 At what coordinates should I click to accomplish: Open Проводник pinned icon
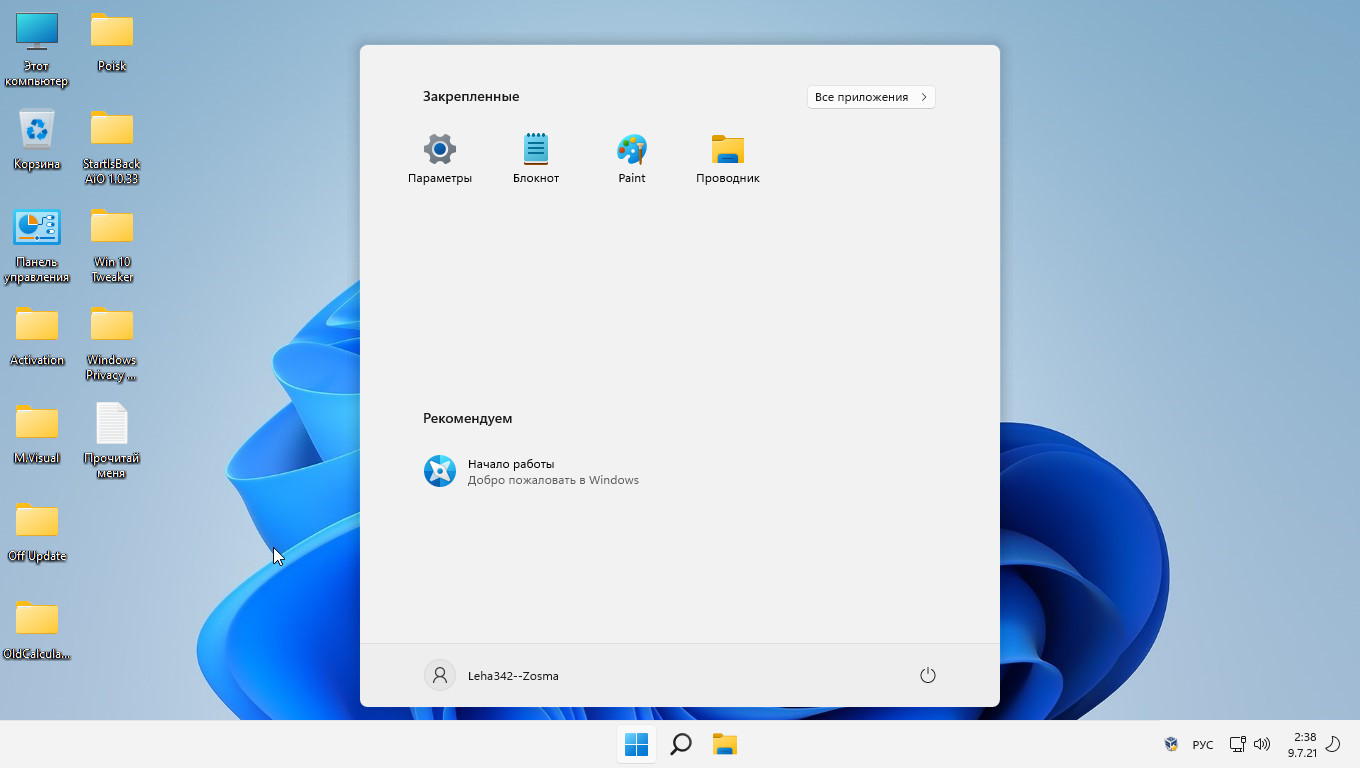click(727, 158)
